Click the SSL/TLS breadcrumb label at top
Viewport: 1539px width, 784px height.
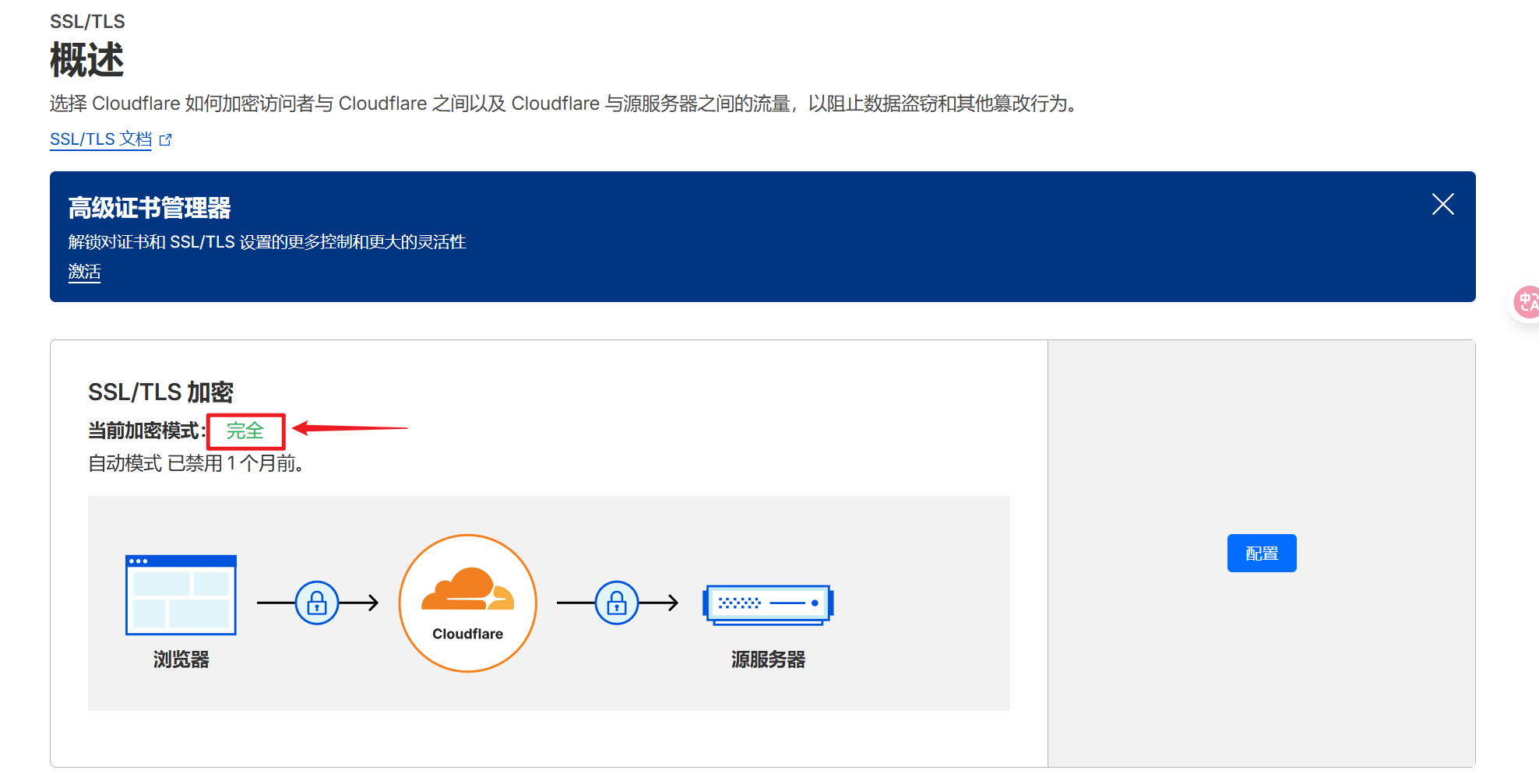[x=87, y=22]
